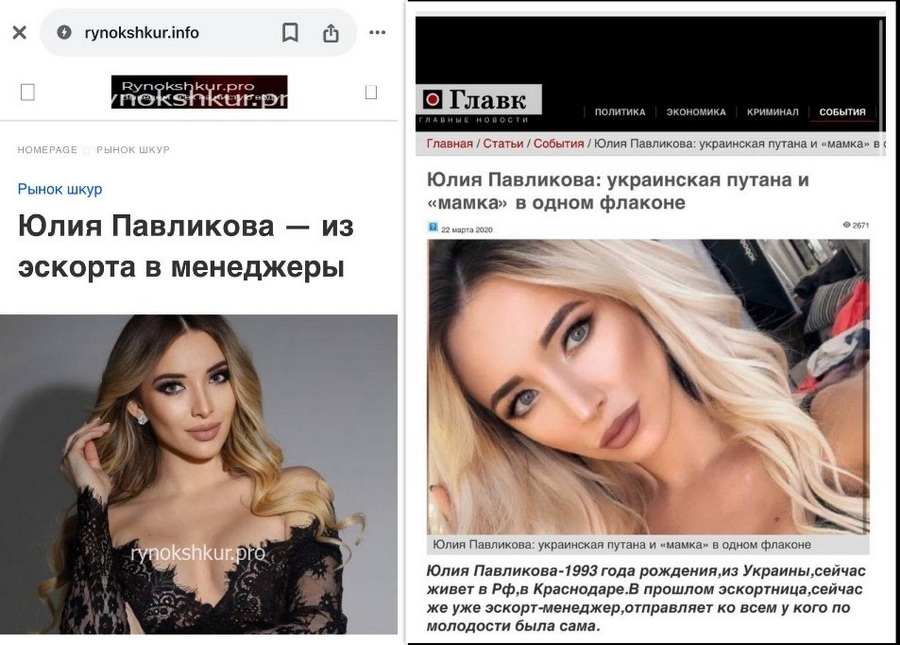Select the КРИМИНАЛ menu item

point(773,112)
